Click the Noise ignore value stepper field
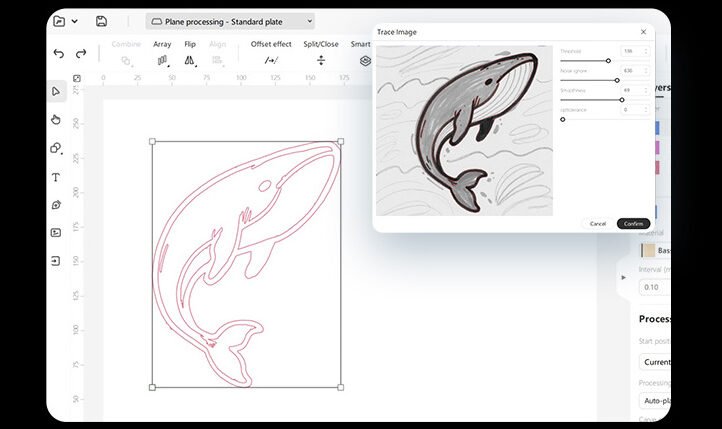The width and height of the screenshot is (722, 429). point(635,71)
